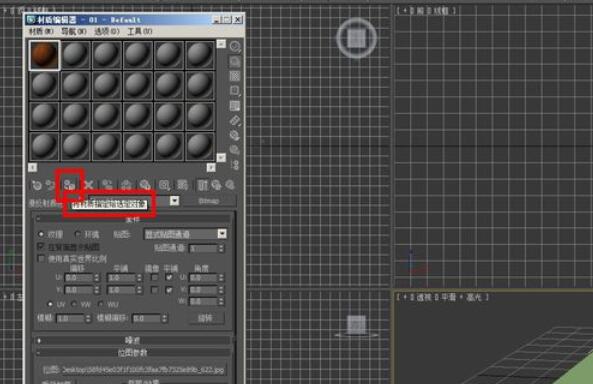Enable the U mirror checkbox
The height and width of the screenshot is (384, 593).
click(154, 278)
